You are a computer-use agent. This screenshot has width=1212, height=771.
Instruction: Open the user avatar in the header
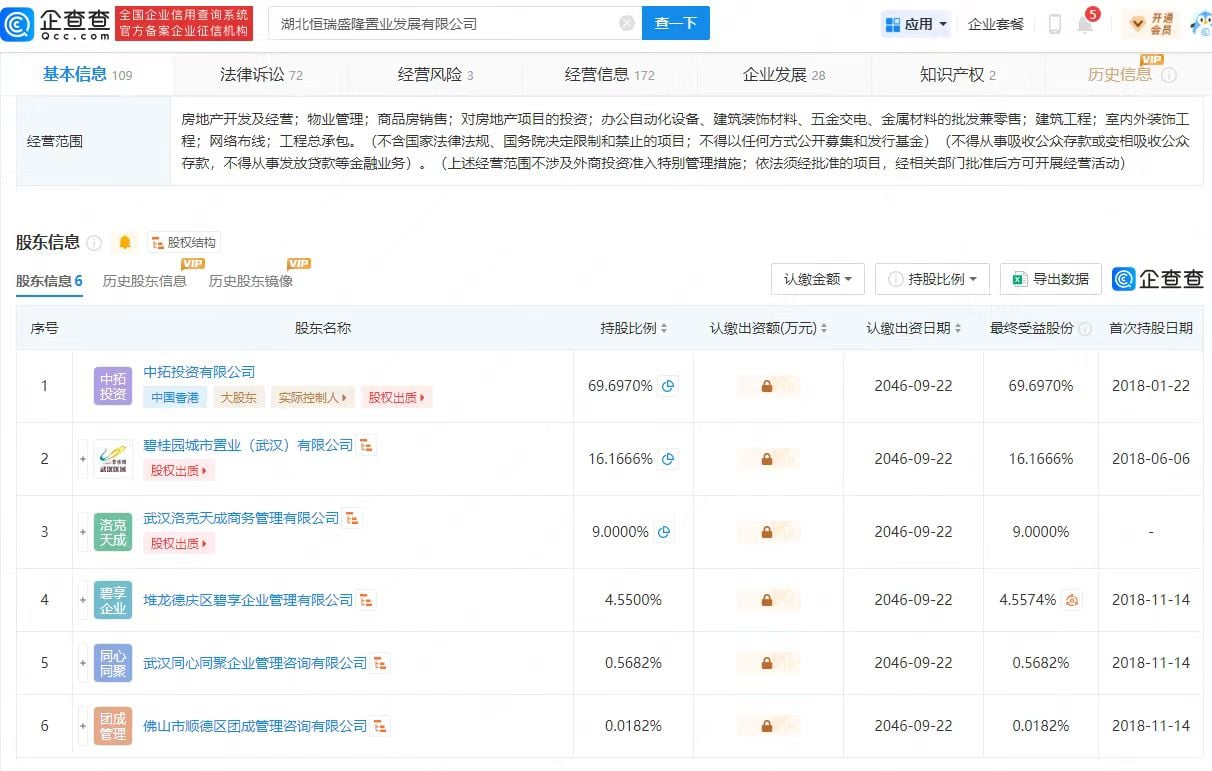coord(1200,24)
